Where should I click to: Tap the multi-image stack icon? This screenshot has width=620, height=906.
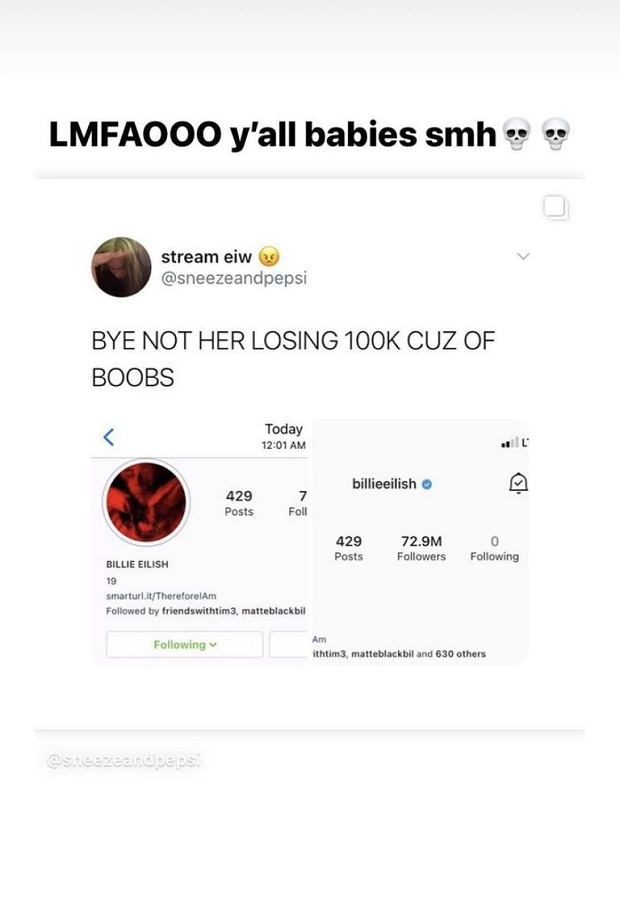556,208
